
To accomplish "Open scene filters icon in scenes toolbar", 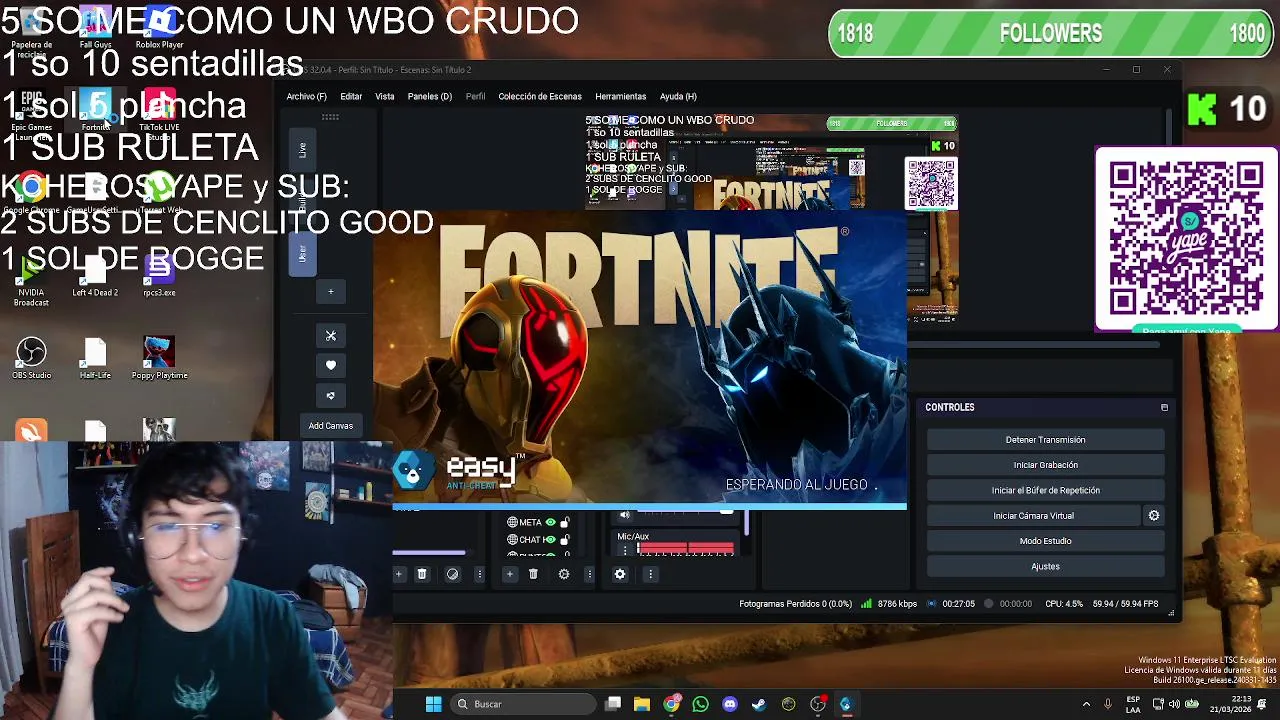I will [452, 574].
